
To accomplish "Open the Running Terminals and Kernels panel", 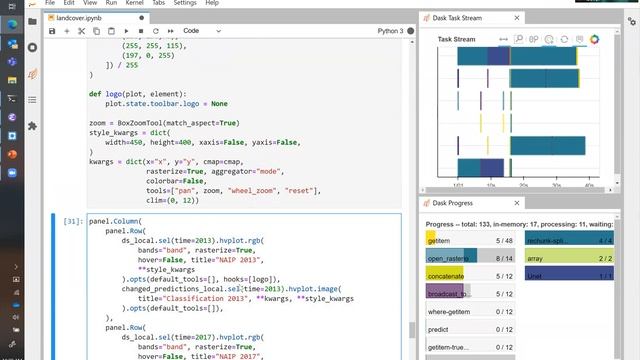I will click(32, 48).
